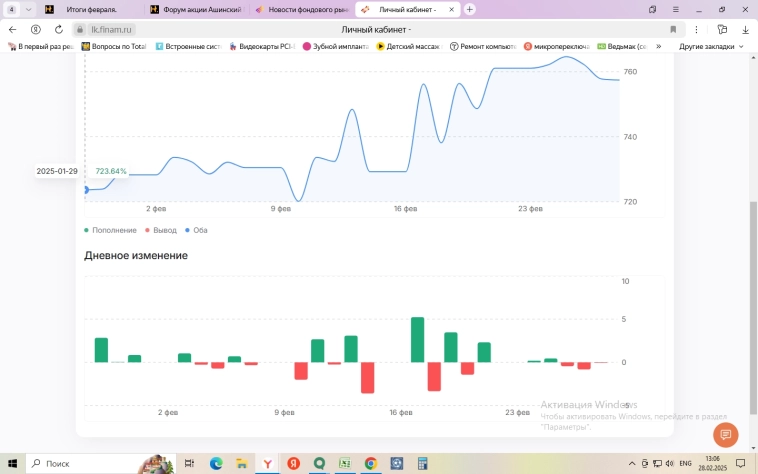Open the orange chat support button
758x474 pixels.
(725, 435)
